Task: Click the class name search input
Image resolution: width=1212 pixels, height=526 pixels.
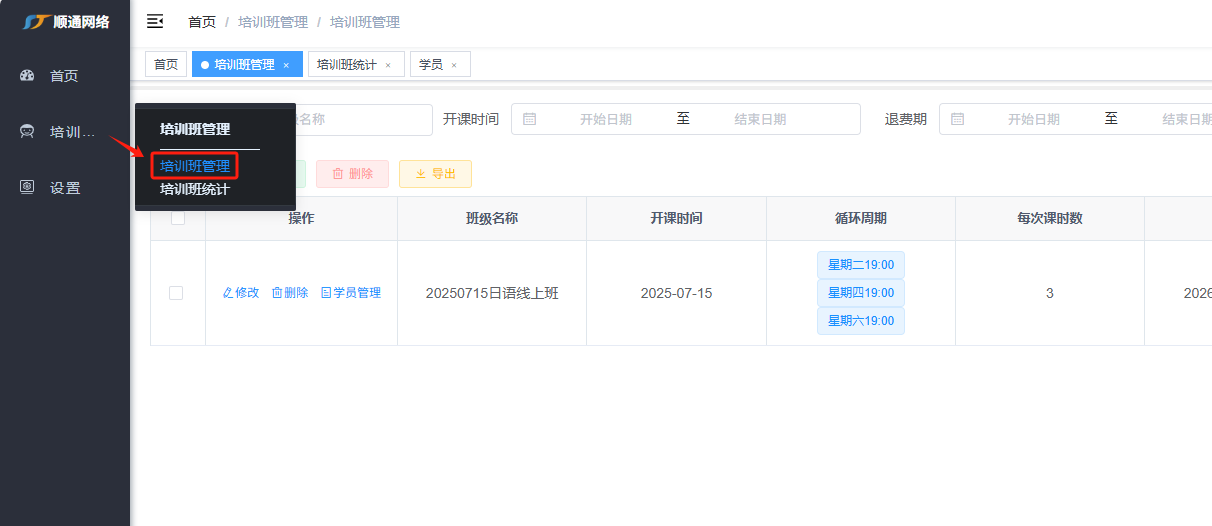Action: (364, 119)
